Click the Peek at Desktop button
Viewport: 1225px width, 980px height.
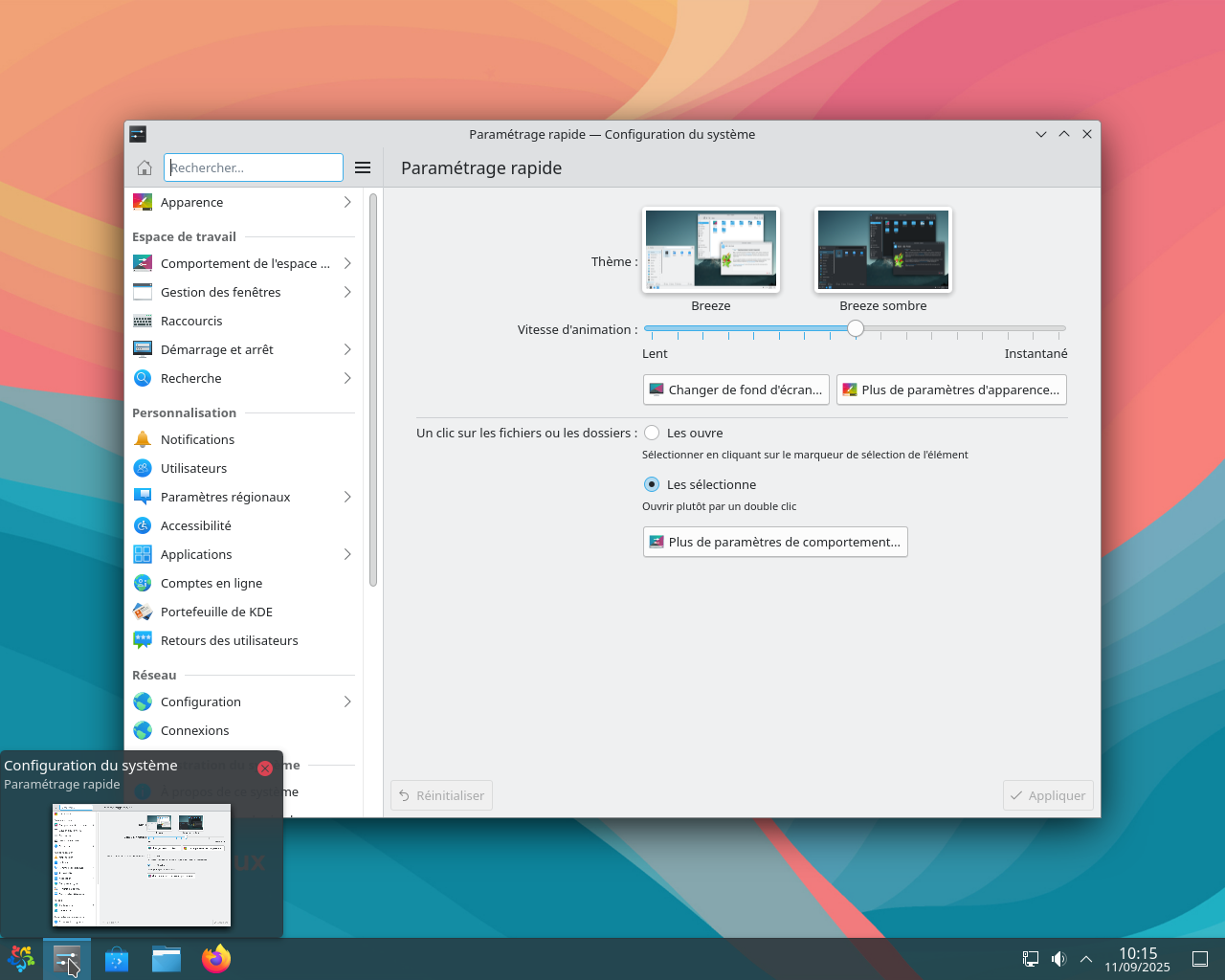click(x=1200, y=959)
